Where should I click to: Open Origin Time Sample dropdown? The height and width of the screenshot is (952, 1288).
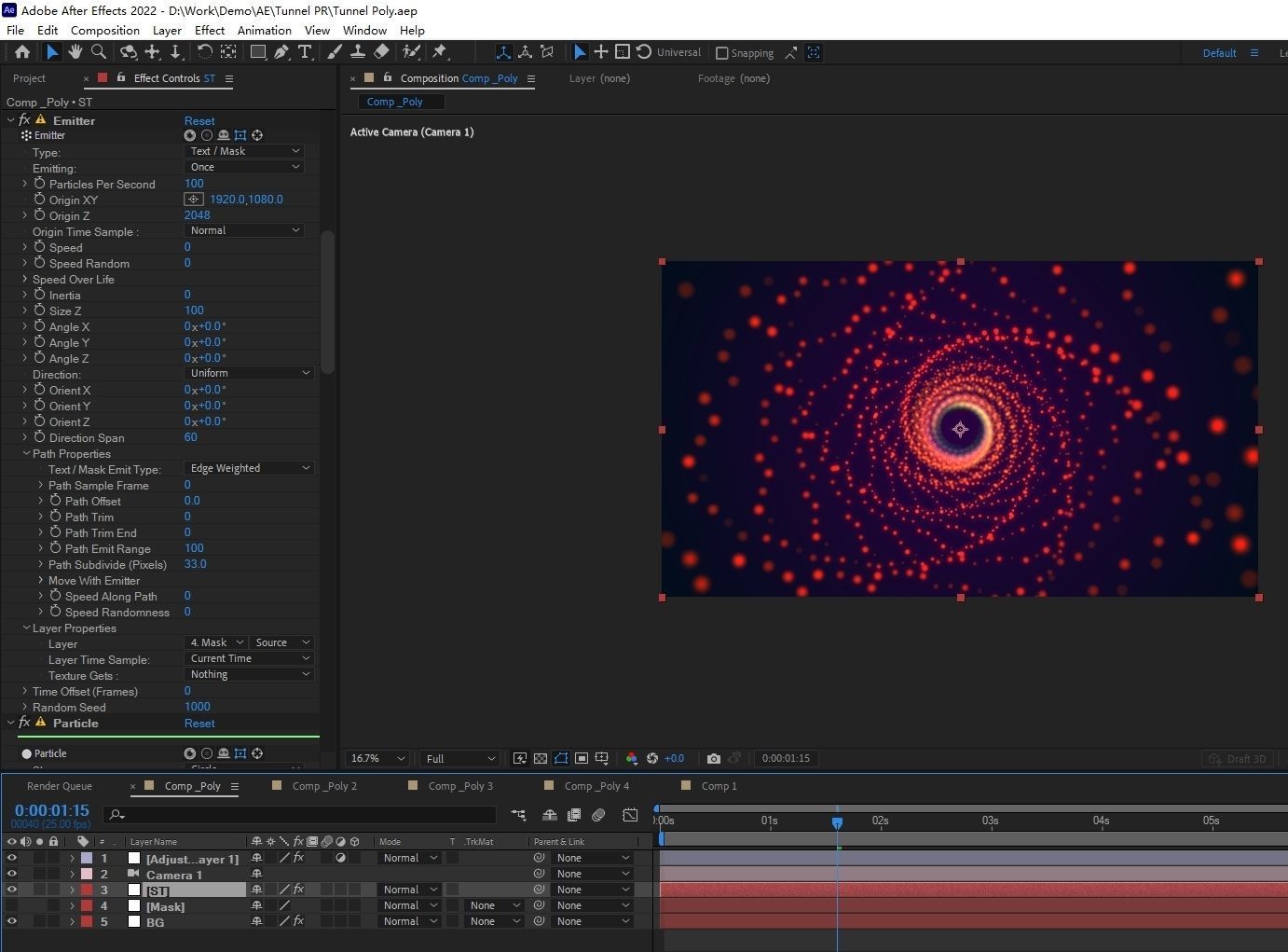pos(245,230)
